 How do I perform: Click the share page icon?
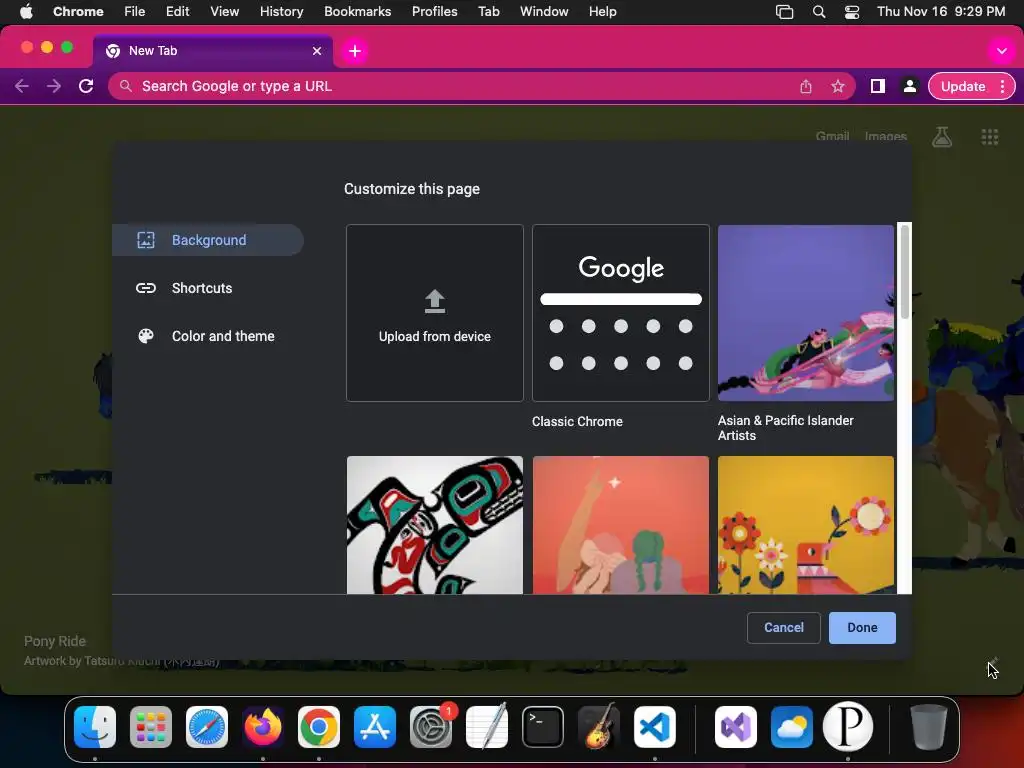806,86
